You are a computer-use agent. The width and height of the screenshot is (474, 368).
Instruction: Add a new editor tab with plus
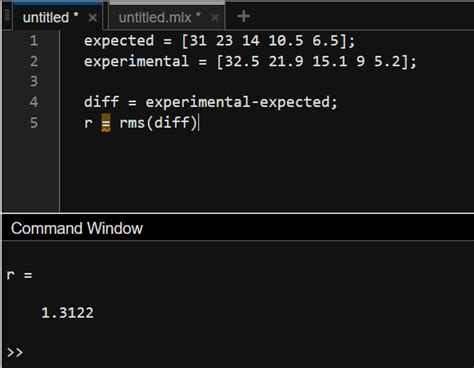coord(243,16)
